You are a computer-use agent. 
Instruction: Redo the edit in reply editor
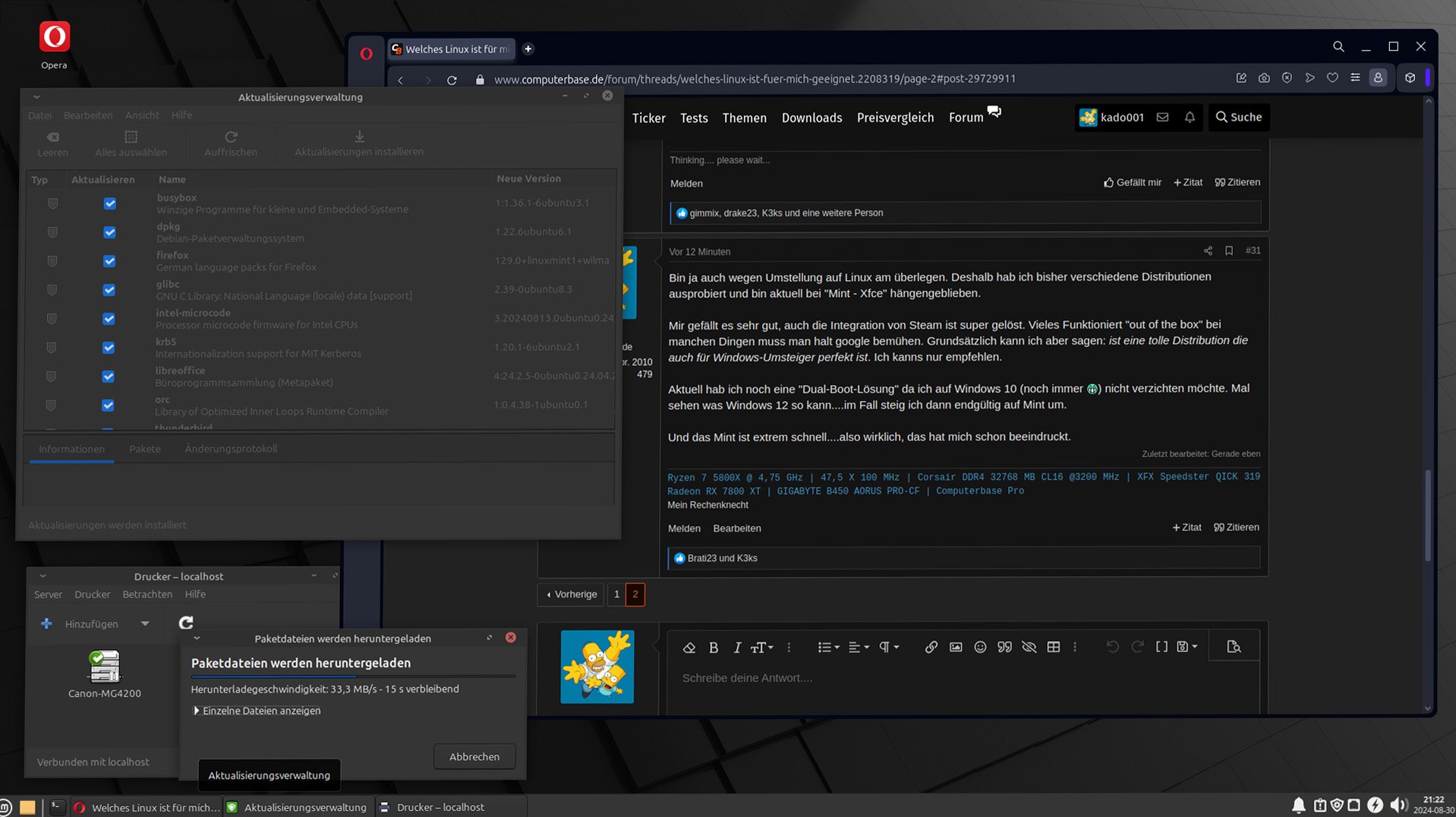pyautogui.click(x=1137, y=647)
